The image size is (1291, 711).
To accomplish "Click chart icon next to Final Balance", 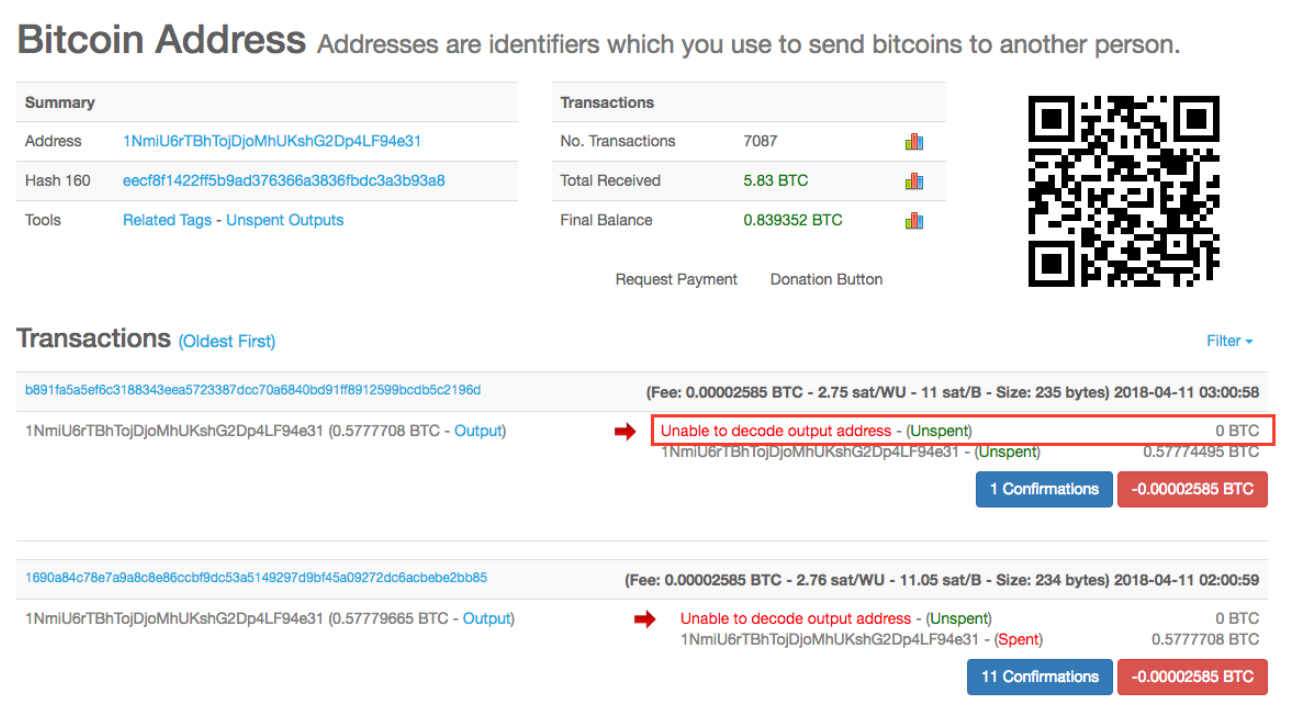I will 913,221.
